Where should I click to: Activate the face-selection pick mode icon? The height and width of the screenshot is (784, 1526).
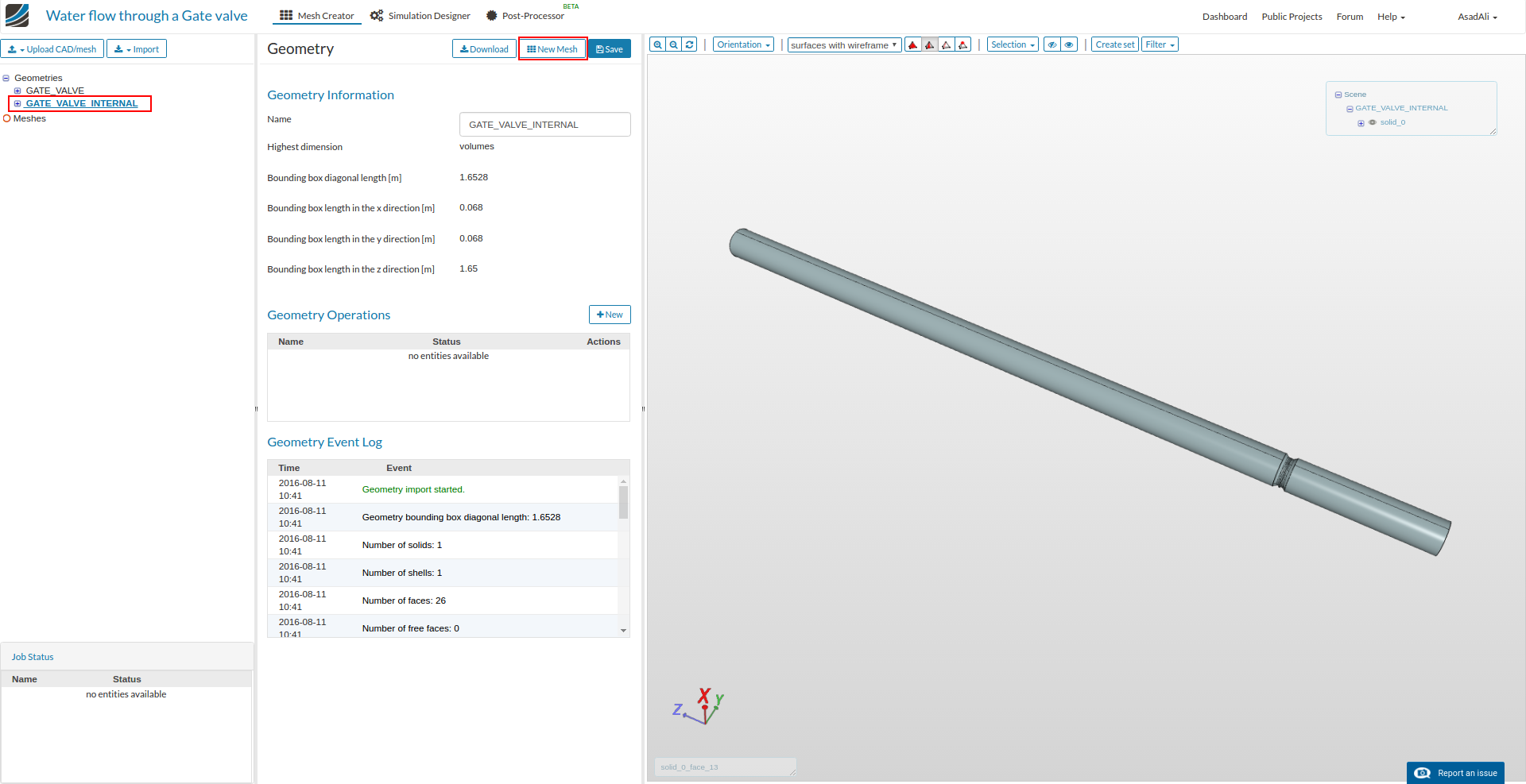(930, 44)
